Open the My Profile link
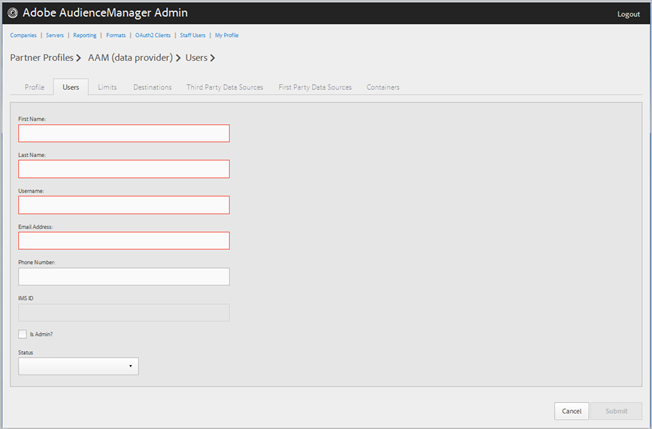Image resolution: width=652 pixels, height=429 pixels. tap(227, 35)
